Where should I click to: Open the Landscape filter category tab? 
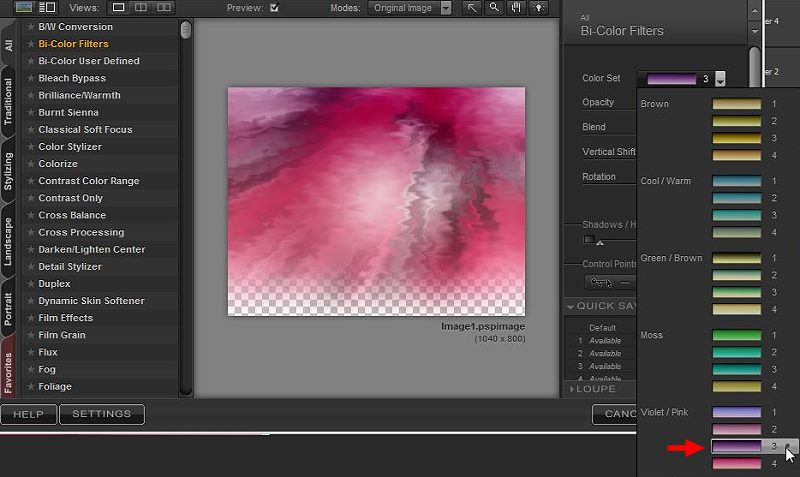point(8,241)
